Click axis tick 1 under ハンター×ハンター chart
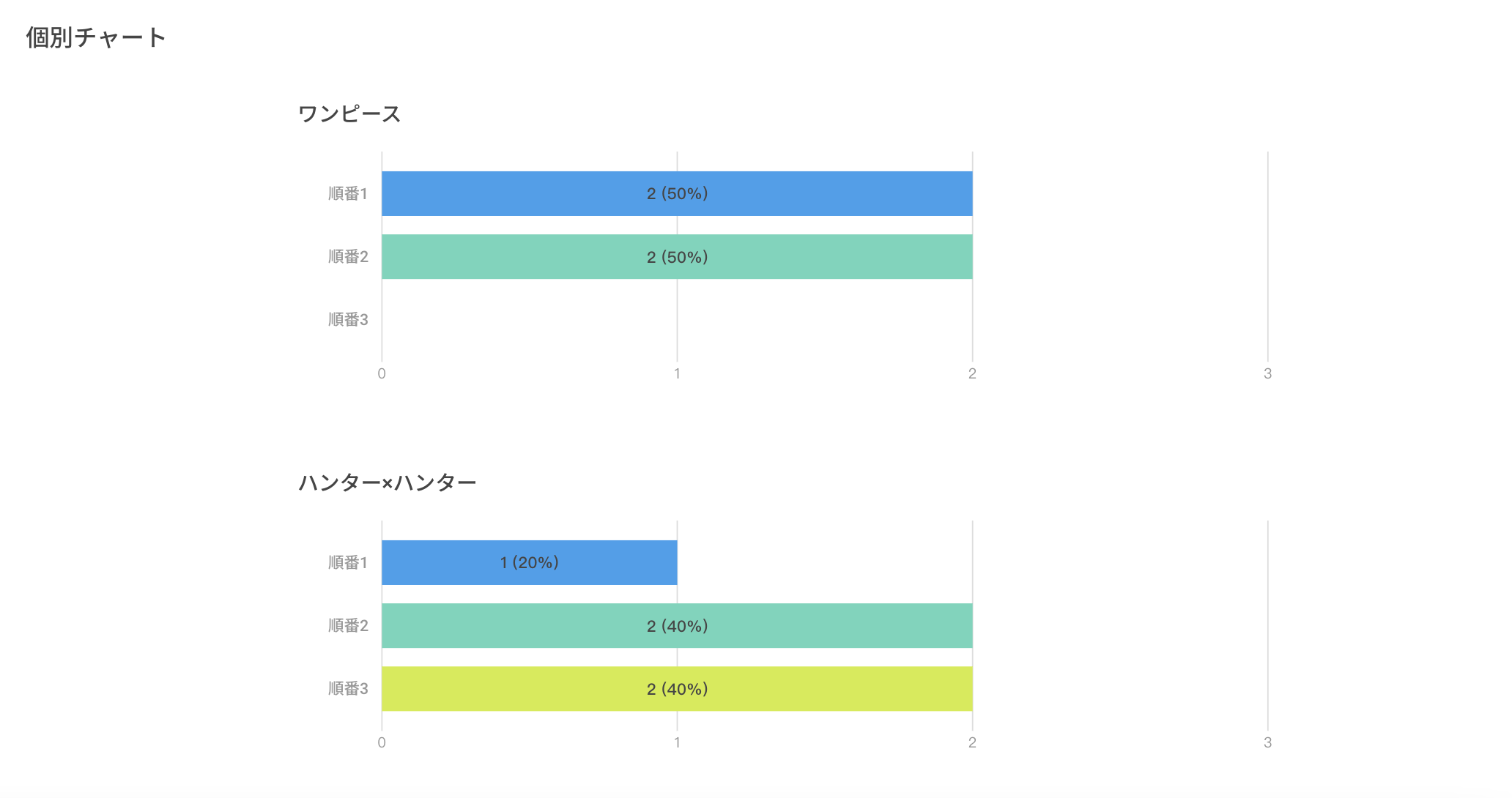Screen dimensions: 1512x798 [x=677, y=743]
